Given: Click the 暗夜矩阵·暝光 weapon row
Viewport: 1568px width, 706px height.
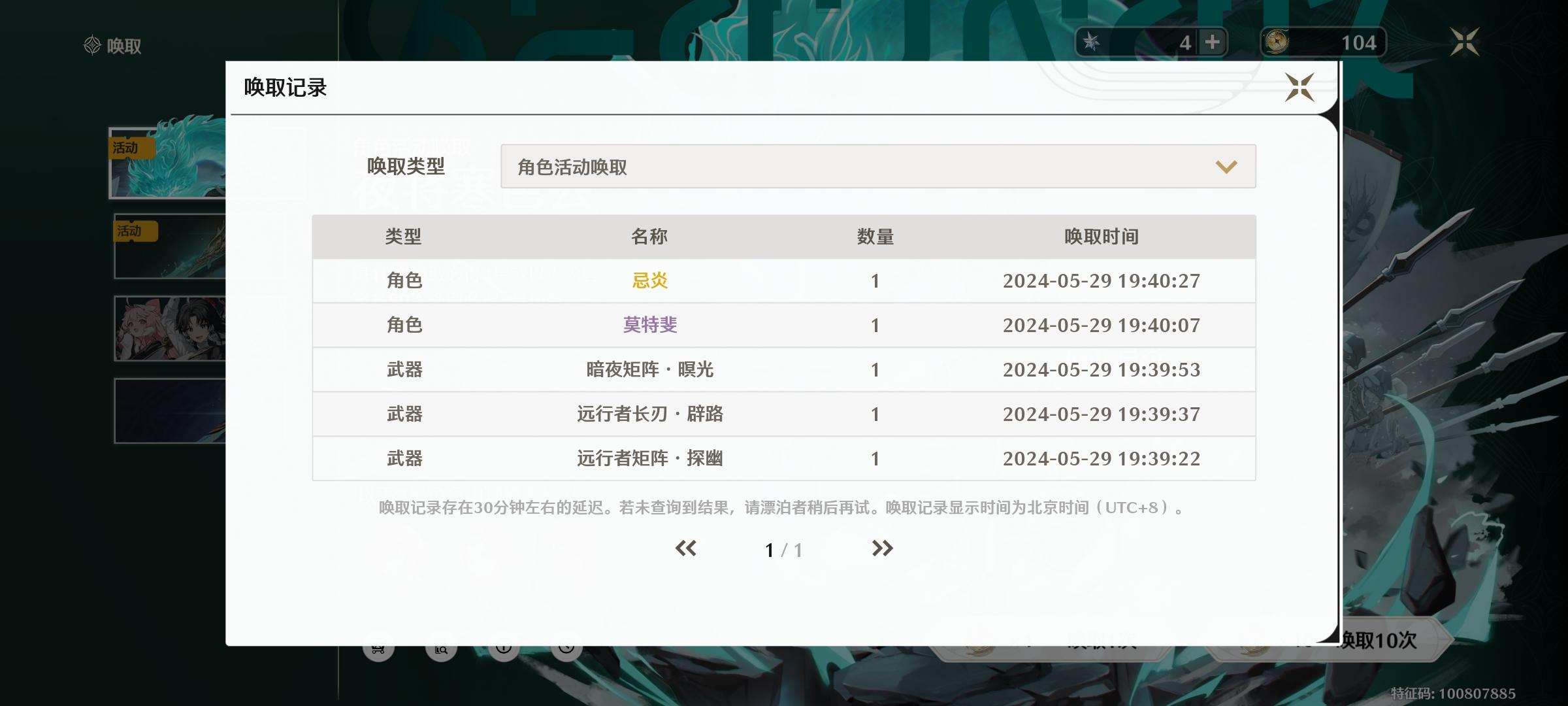Looking at the screenshot, I should (x=649, y=370).
